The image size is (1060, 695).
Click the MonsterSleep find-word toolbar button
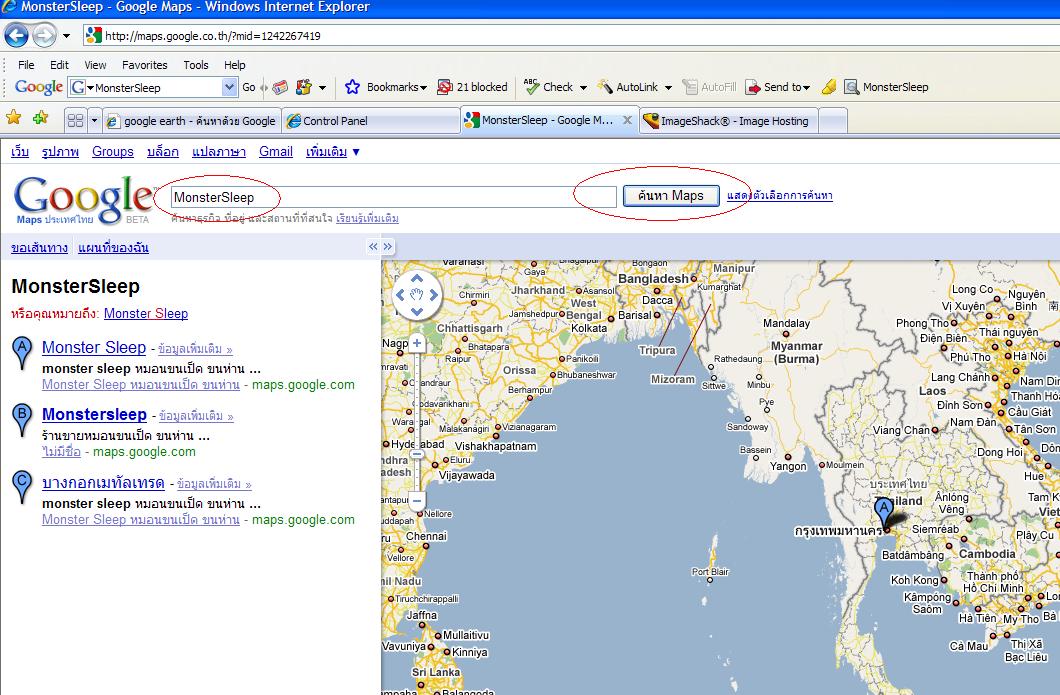[x=886, y=87]
